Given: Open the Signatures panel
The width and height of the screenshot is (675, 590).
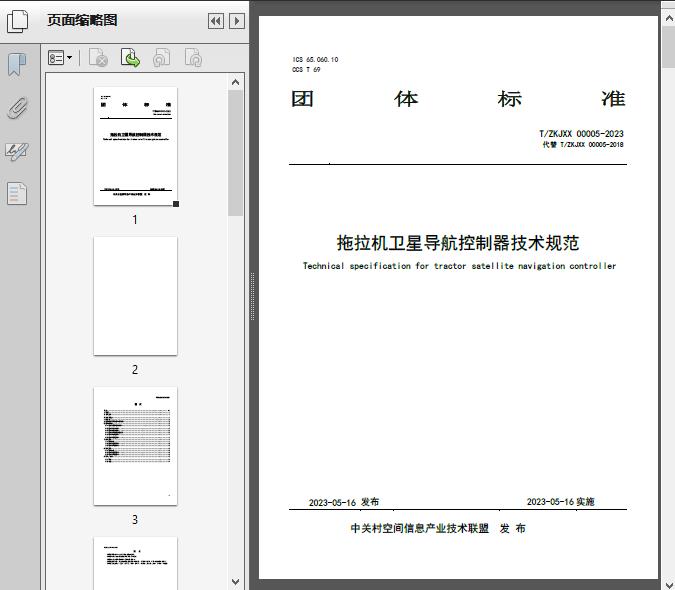Looking at the screenshot, I should (x=17, y=151).
